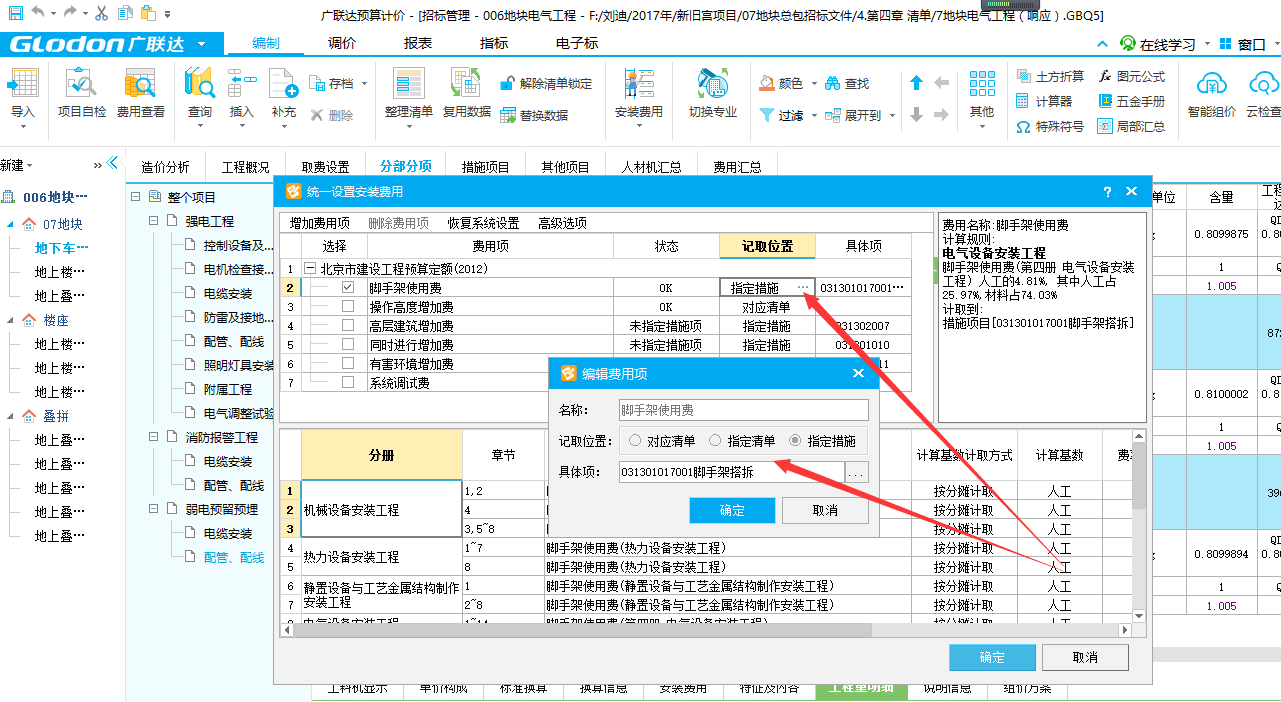1281x702 pixels.
Task: Open 土方折算 earthwork conversion tool
Action: [1050, 76]
